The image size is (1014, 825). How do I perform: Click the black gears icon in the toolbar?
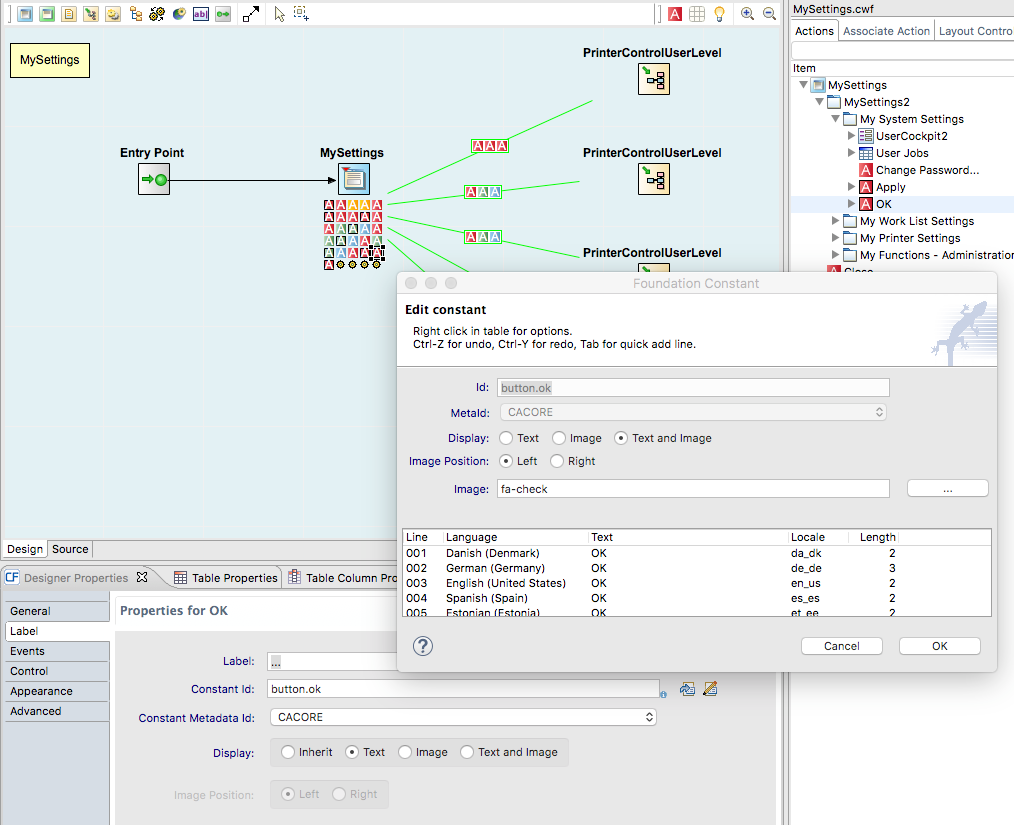tap(157, 14)
